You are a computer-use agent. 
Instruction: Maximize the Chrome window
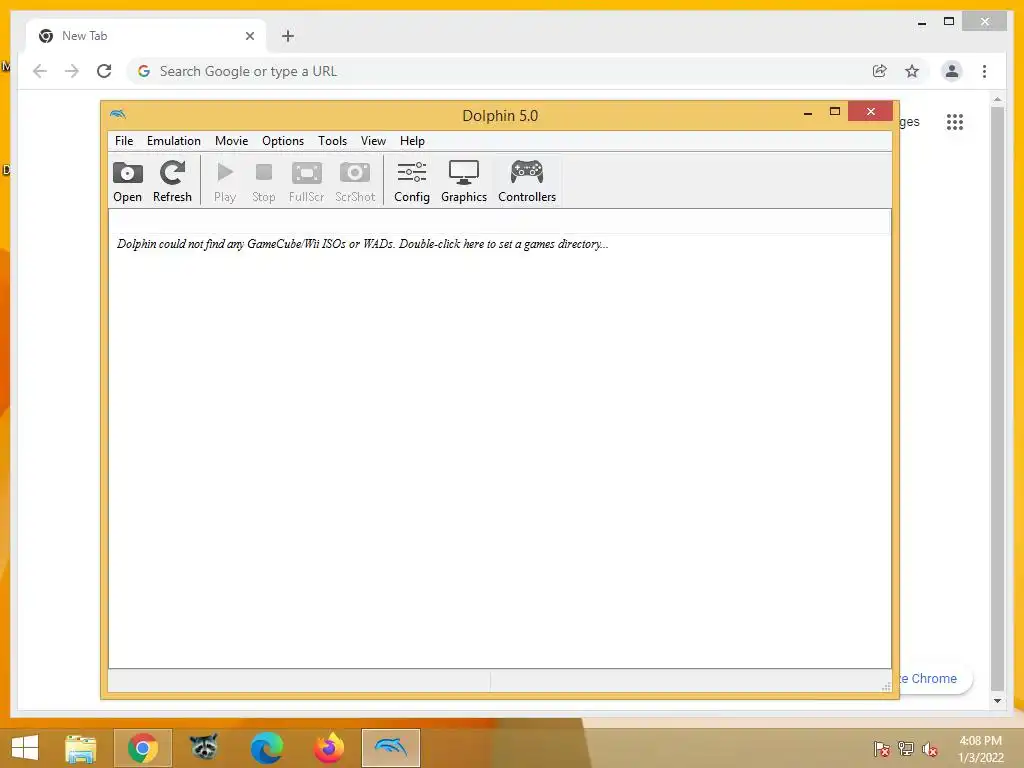[x=949, y=22]
